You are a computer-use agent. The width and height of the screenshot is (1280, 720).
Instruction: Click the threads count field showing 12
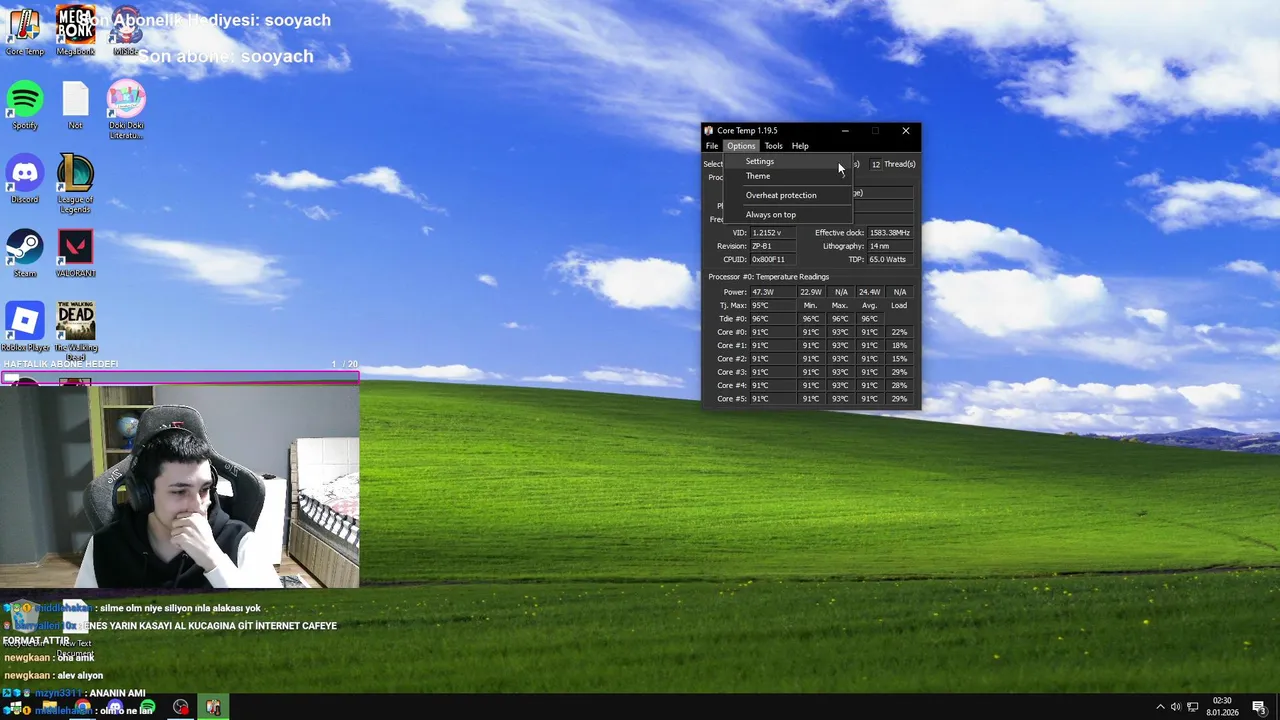(x=875, y=164)
